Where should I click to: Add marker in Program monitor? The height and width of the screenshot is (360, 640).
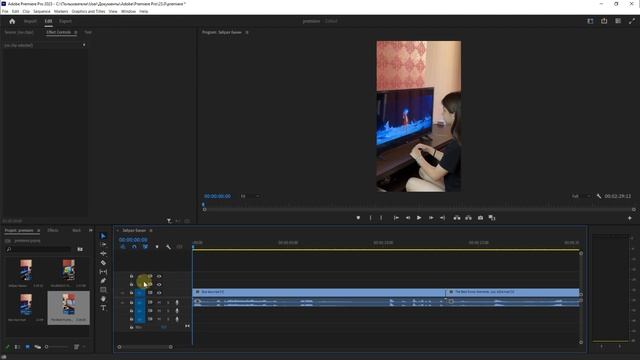(x=358, y=218)
